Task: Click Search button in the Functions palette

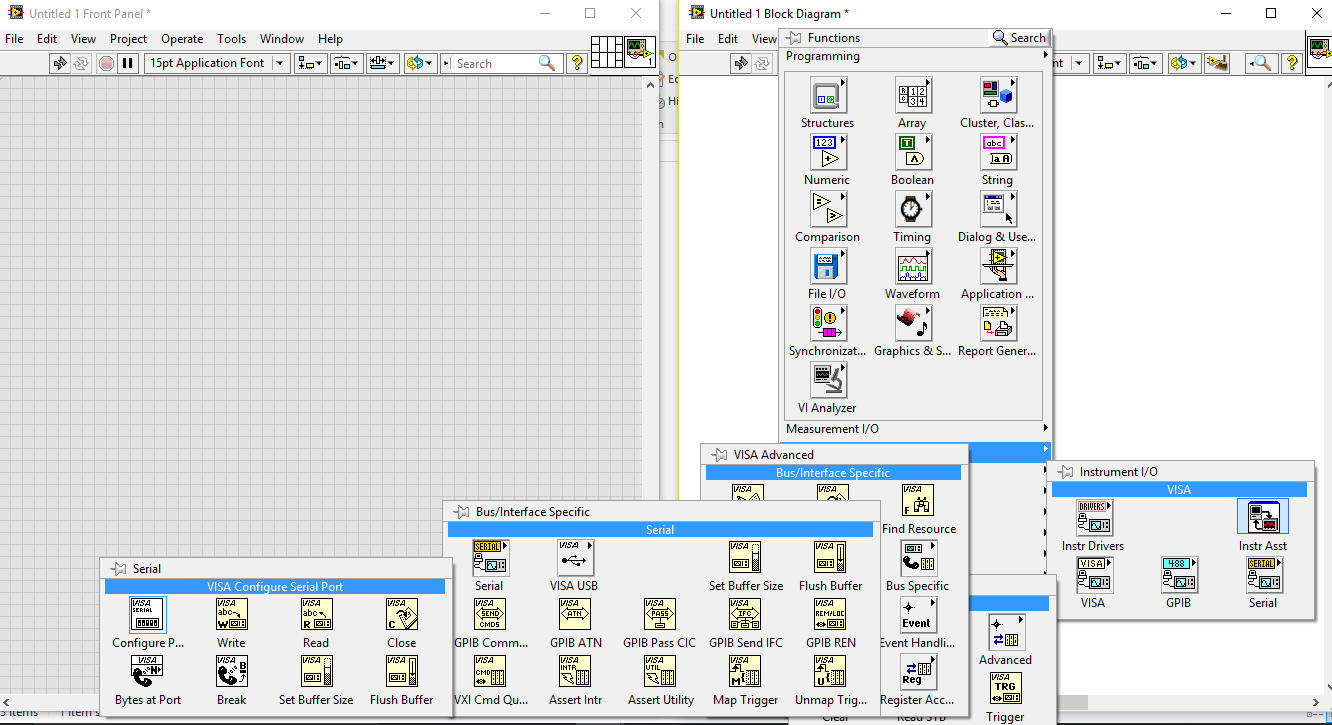Action: point(1018,38)
